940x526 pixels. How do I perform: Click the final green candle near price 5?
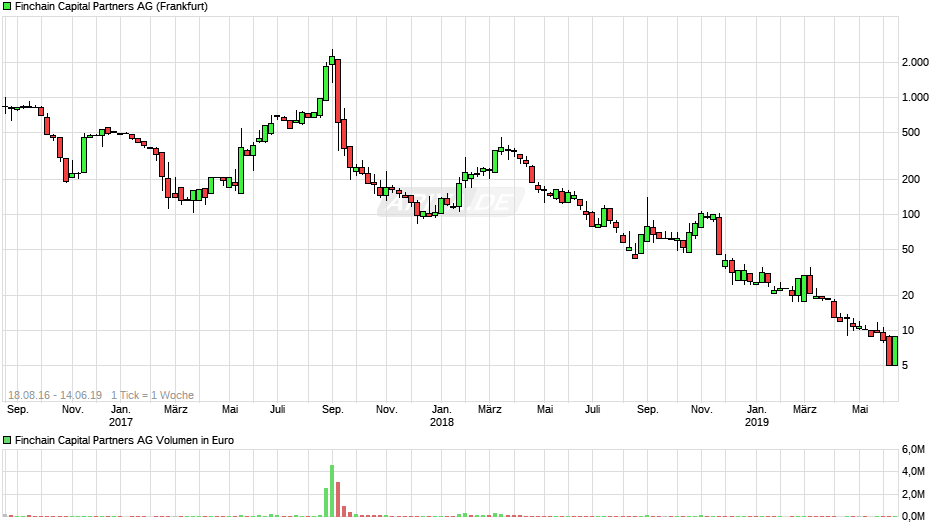pos(894,351)
